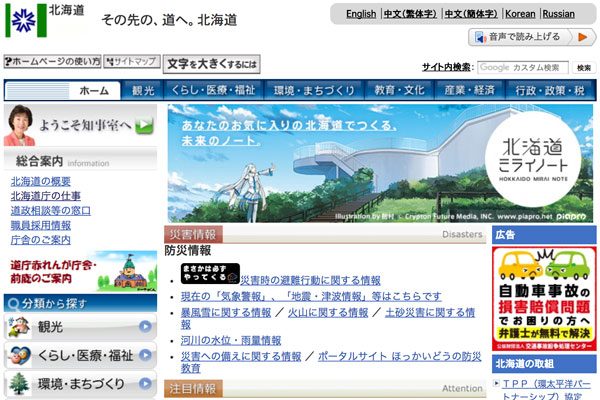Click the 自動車事故の損害賠償問題 advertisement
The height and width of the screenshot is (400, 600).
544,299
